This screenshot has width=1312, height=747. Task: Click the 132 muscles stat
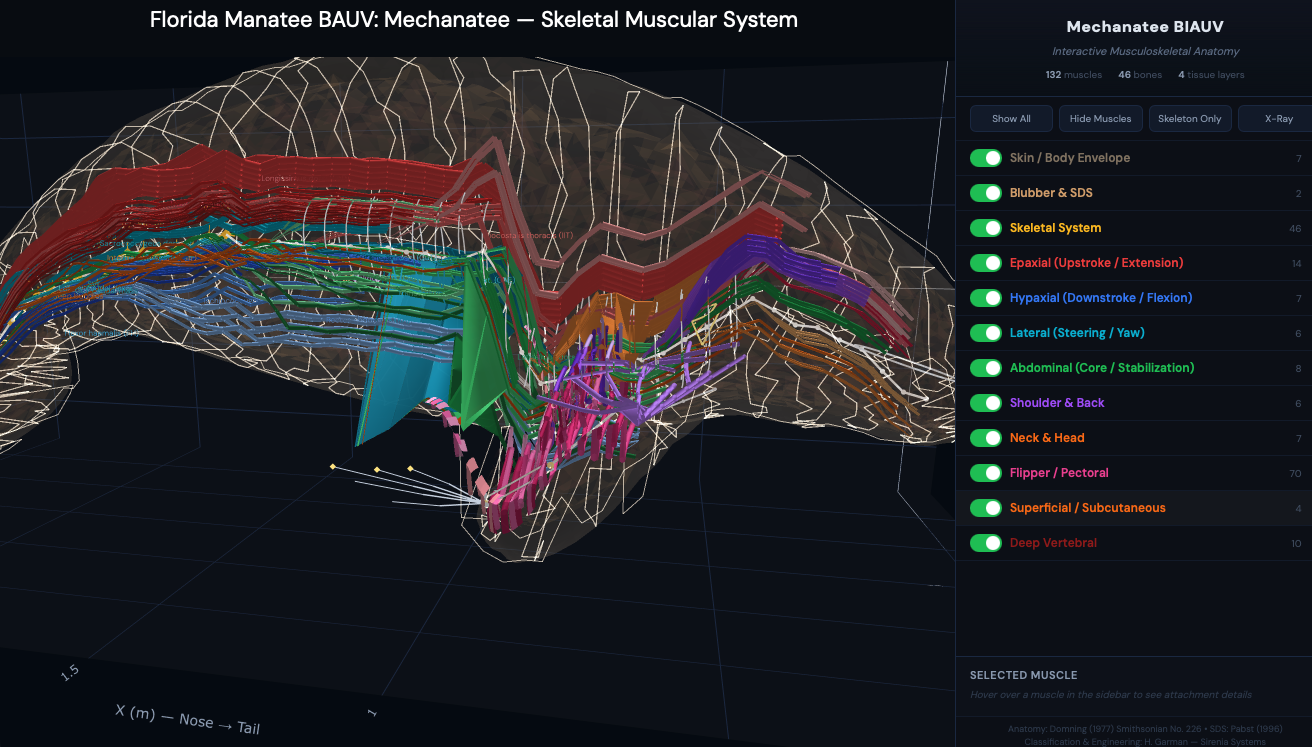click(1074, 75)
